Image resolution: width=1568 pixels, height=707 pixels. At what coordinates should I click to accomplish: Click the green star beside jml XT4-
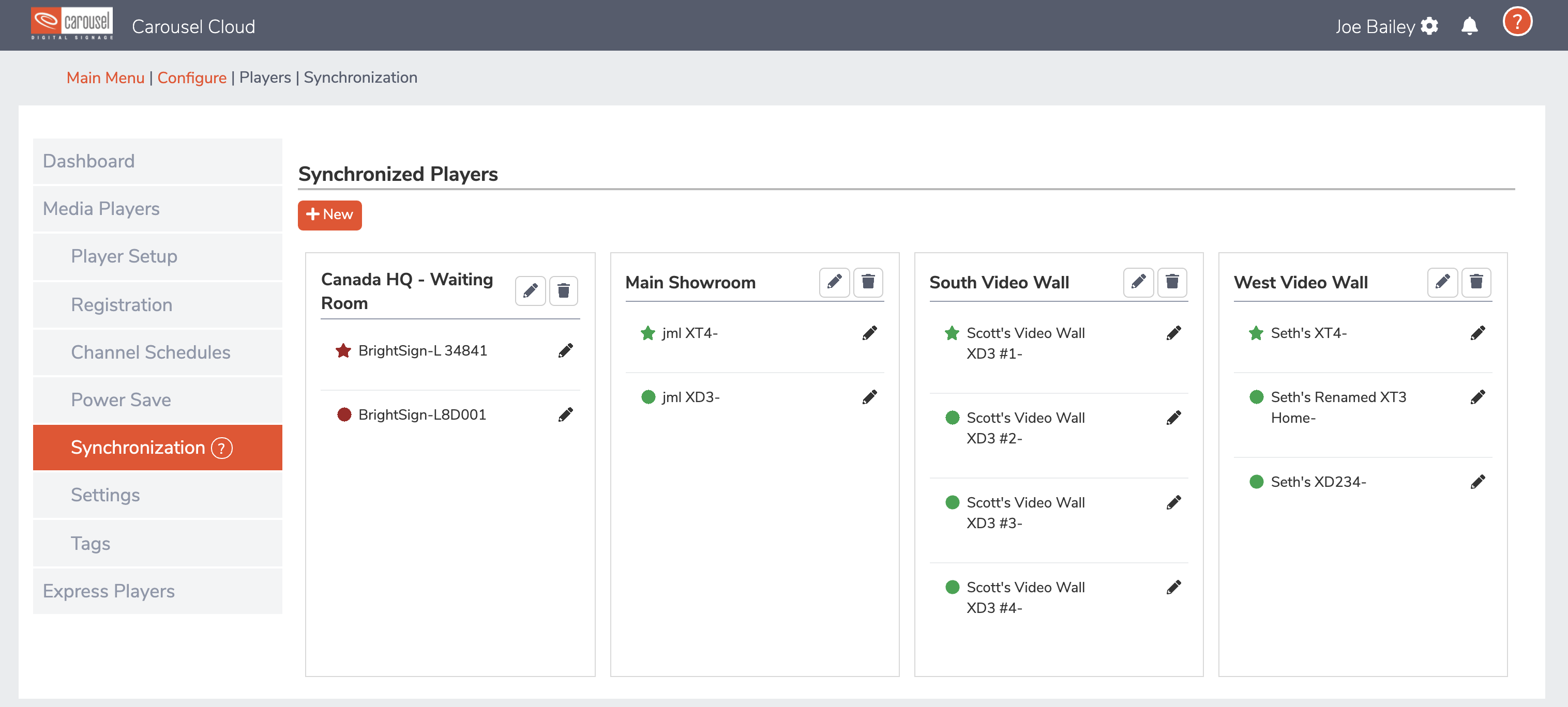coord(647,333)
